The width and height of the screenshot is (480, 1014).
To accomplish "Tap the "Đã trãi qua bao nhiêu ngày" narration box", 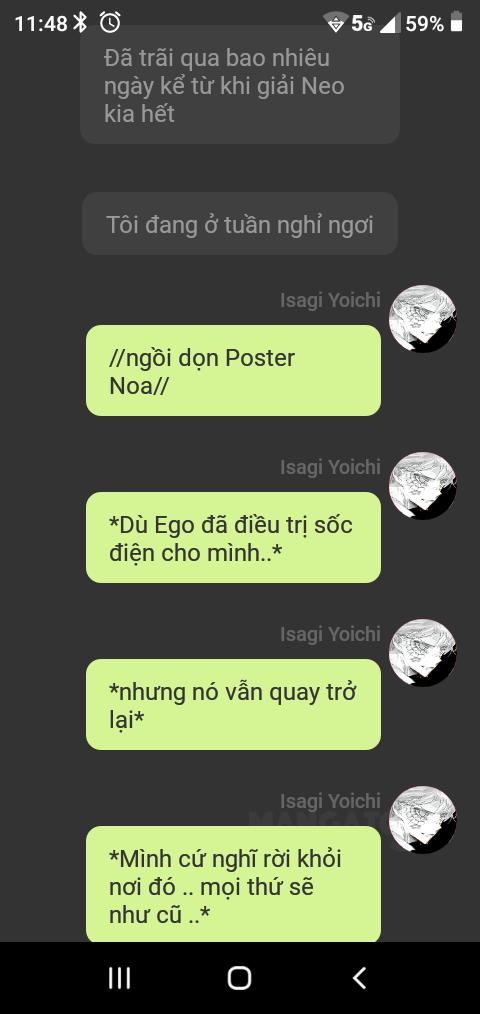I will (239, 85).
